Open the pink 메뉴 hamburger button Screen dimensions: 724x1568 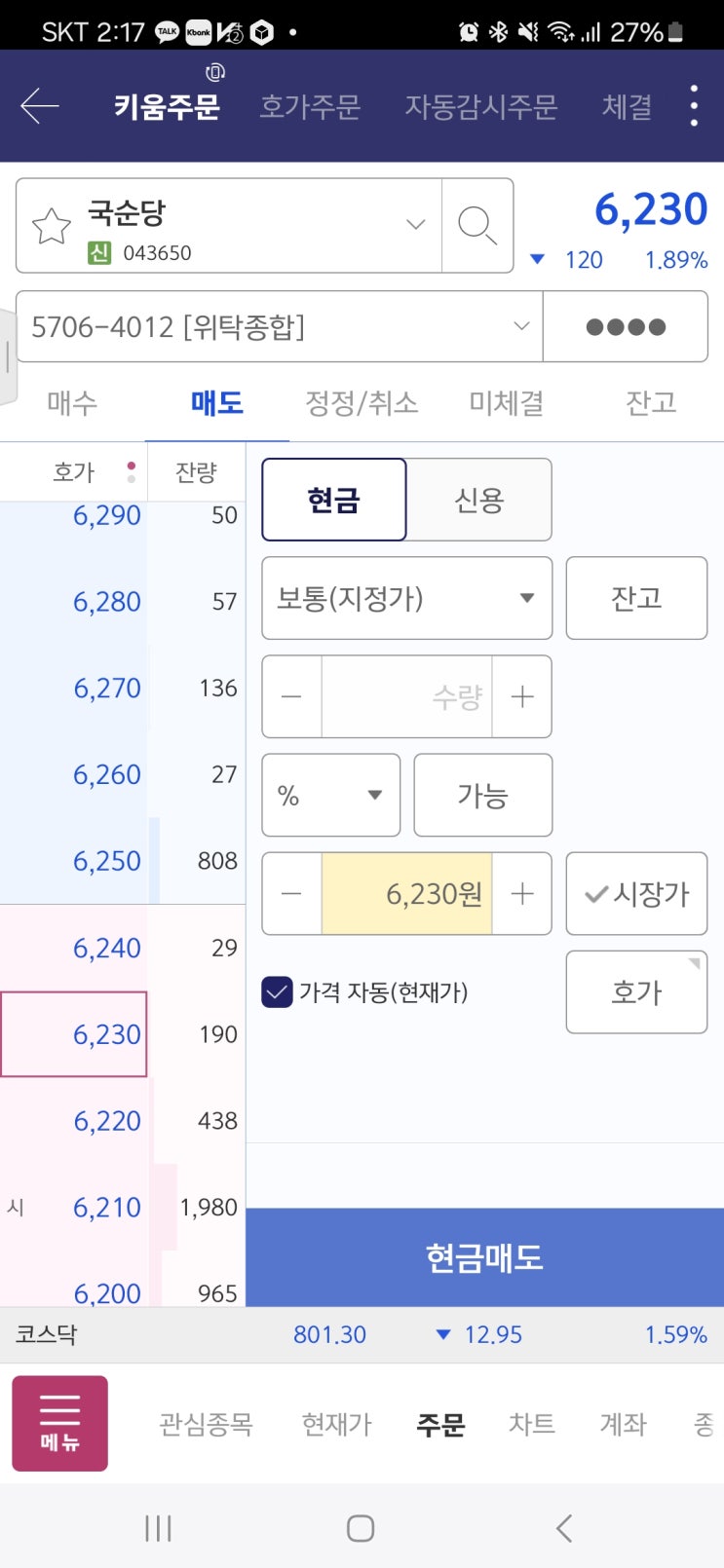point(59,1422)
